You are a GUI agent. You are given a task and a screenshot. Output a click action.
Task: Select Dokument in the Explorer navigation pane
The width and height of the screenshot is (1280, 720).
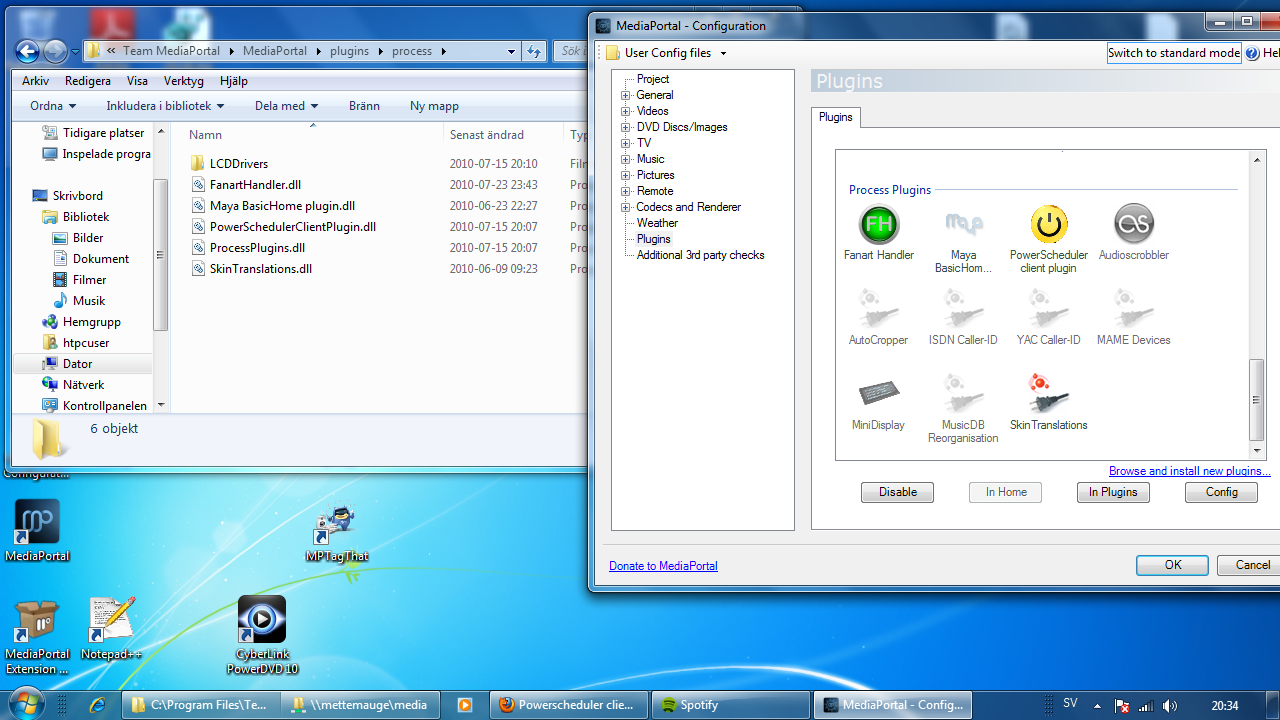point(101,259)
